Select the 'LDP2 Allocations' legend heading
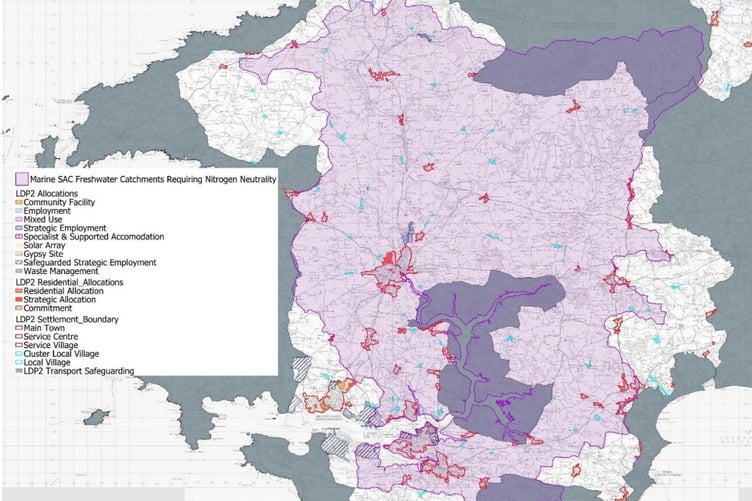 [47, 194]
